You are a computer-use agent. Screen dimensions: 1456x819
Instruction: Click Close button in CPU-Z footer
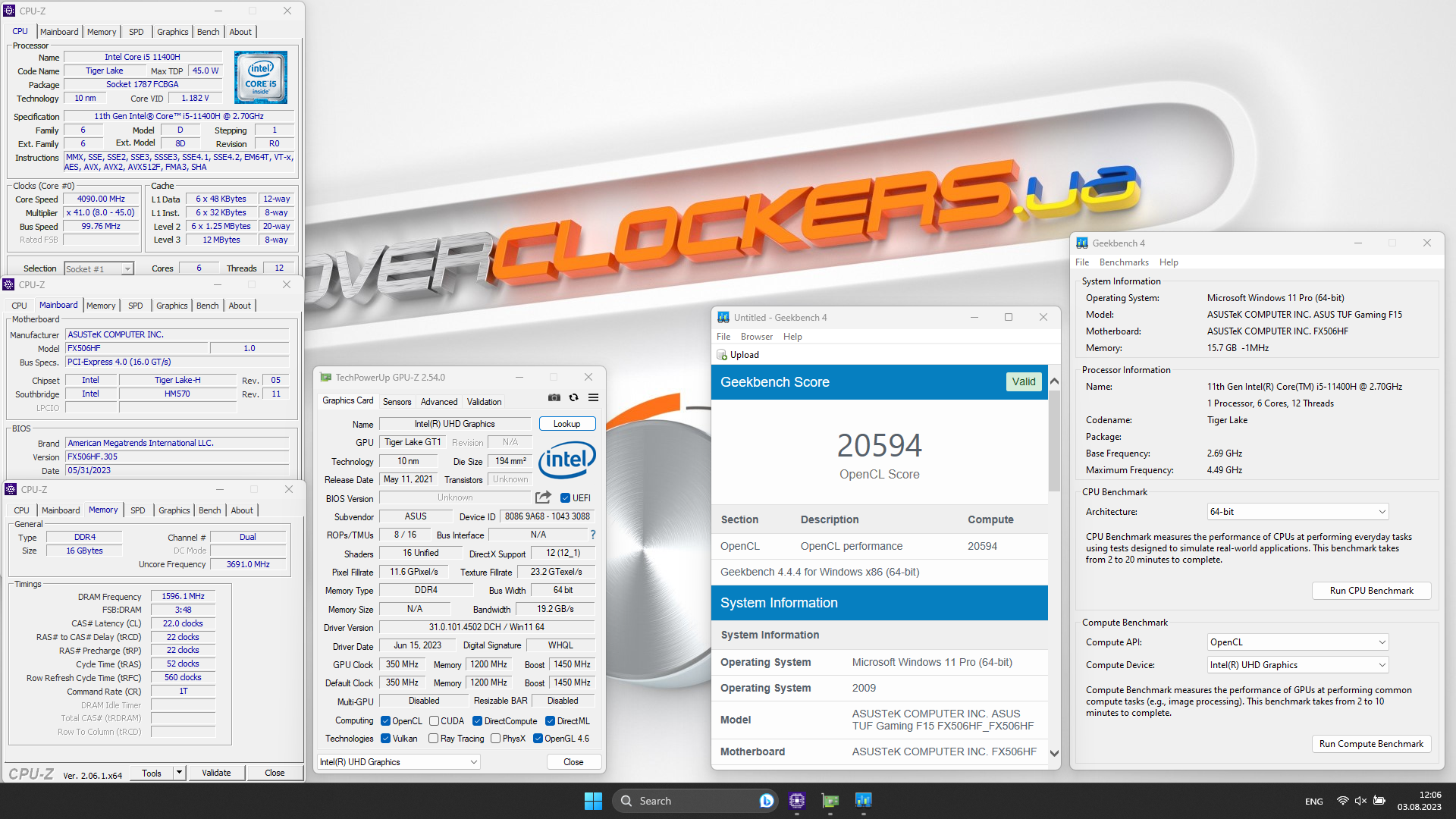coord(275,773)
